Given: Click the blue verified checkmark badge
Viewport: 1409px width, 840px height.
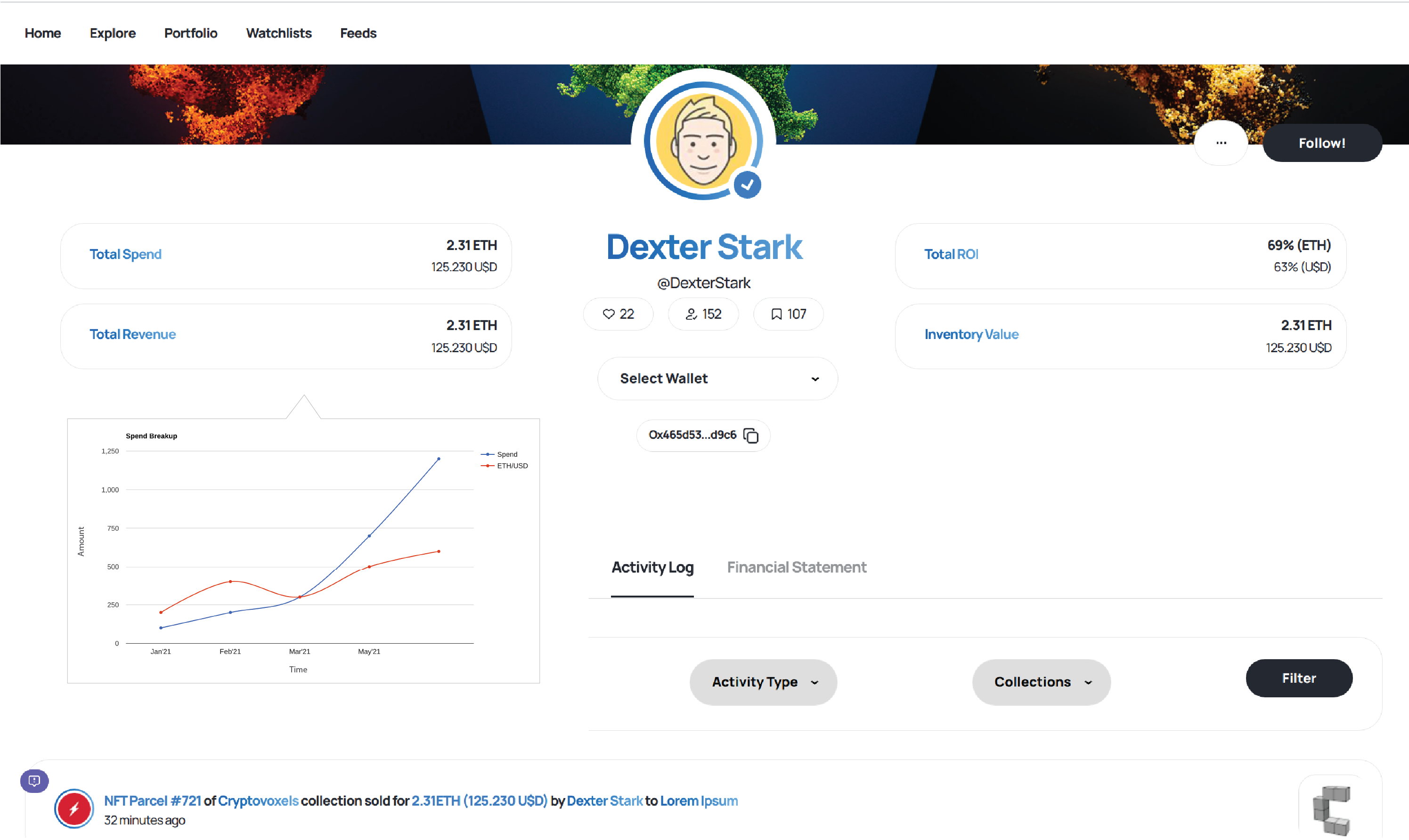Looking at the screenshot, I should click(x=747, y=185).
